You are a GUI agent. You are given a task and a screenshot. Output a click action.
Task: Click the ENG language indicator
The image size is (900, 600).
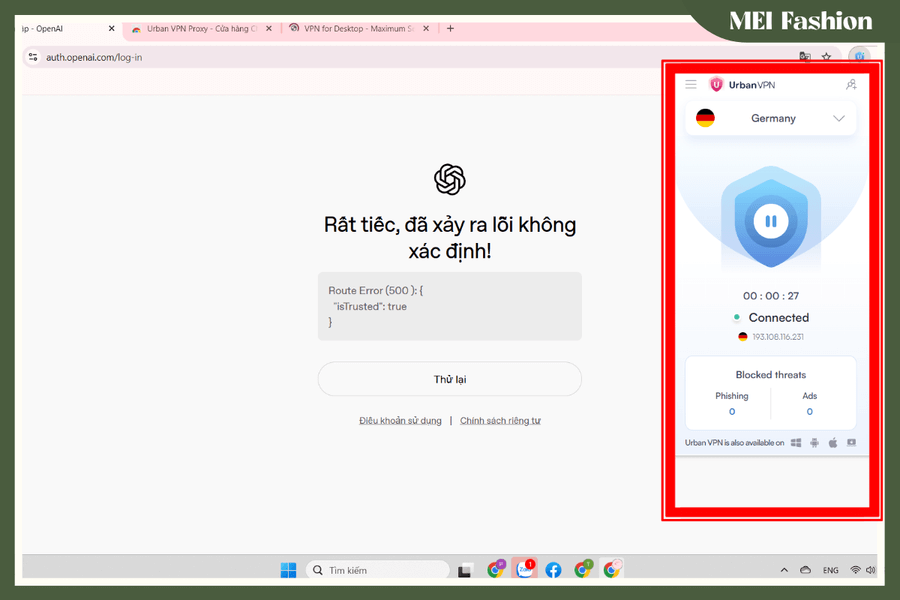coord(831,570)
